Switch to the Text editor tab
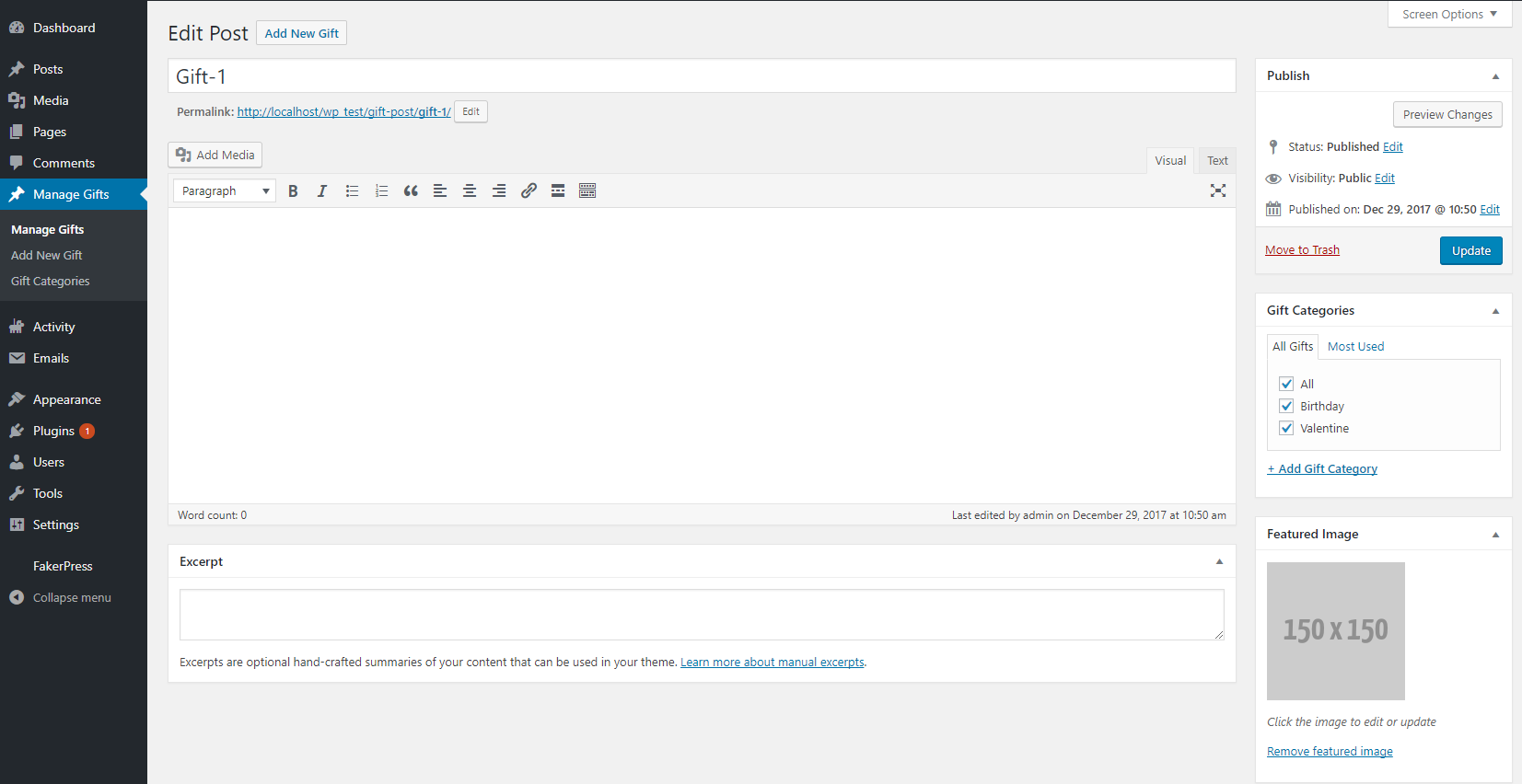Viewport: 1522px width, 784px height. [1217, 160]
